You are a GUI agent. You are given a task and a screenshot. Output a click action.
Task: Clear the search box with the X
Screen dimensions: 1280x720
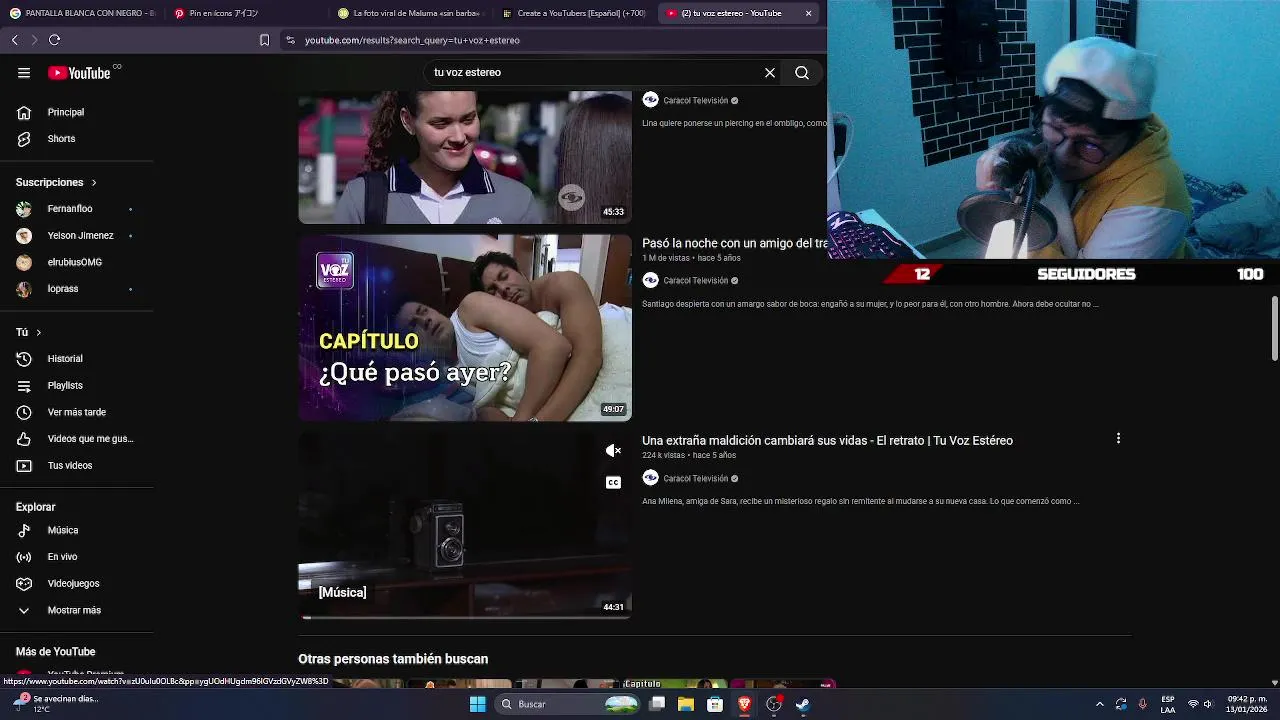(x=770, y=72)
